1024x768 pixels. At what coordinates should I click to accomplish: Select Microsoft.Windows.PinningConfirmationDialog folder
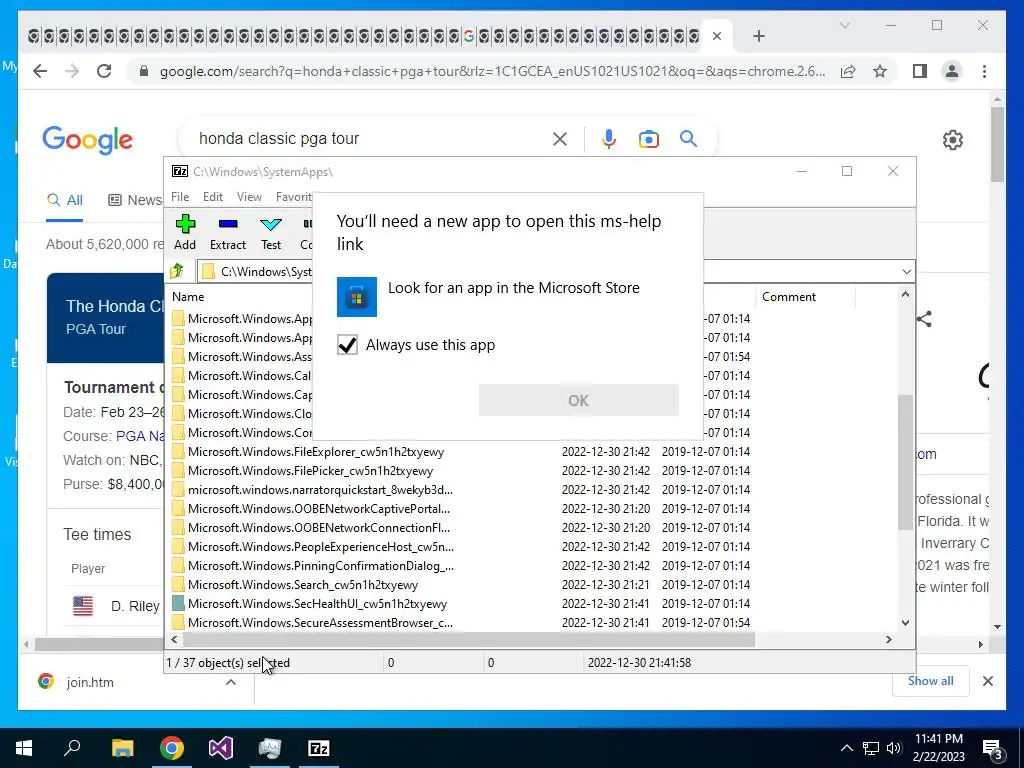(321, 566)
